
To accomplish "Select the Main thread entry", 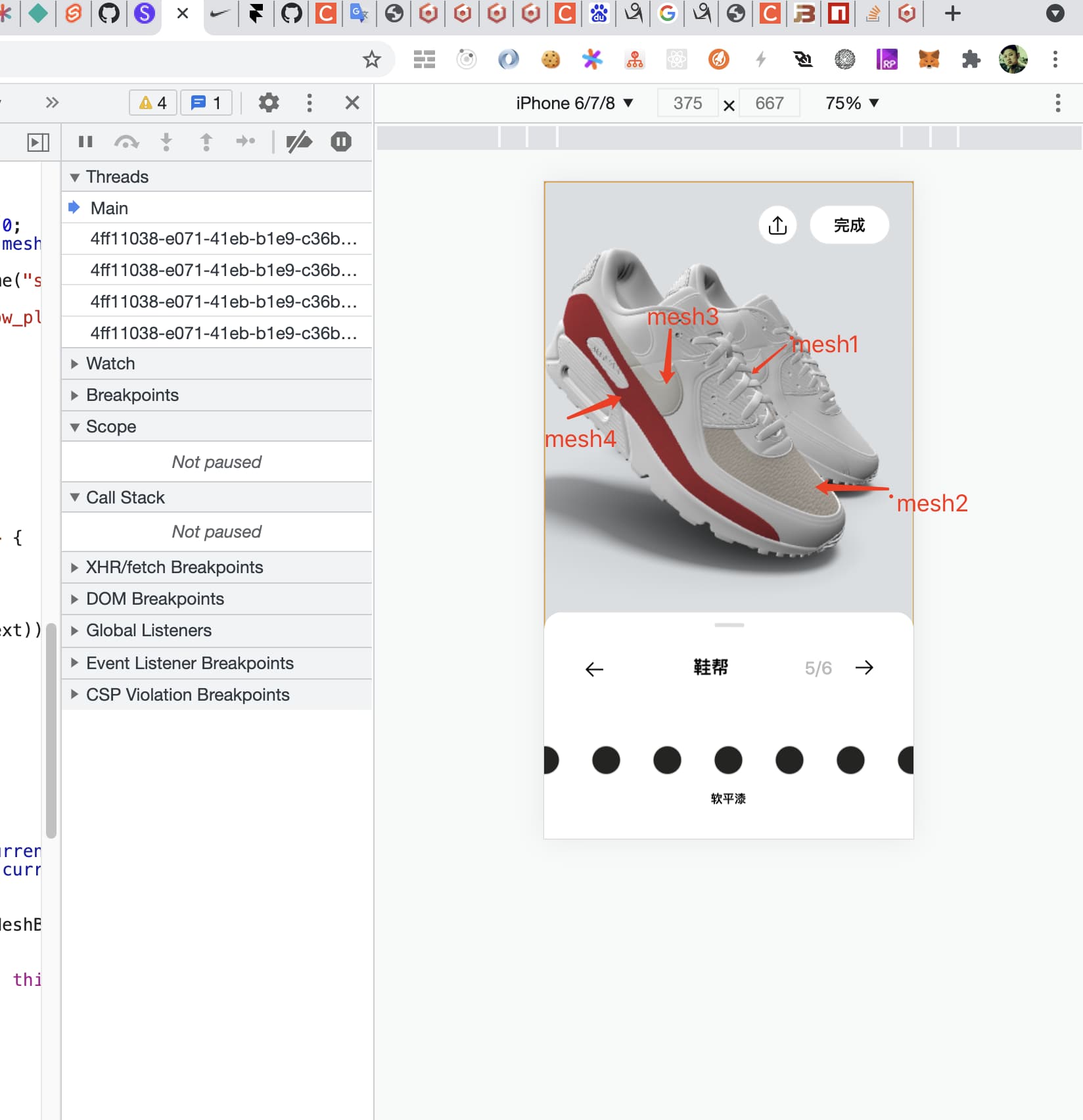I will point(109,208).
